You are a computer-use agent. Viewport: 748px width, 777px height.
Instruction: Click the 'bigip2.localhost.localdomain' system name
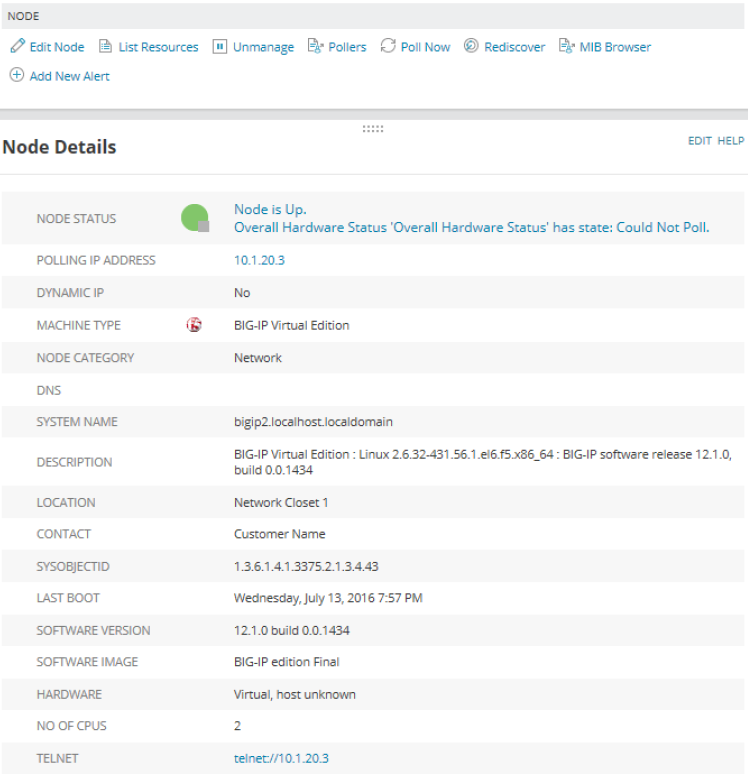(x=313, y=422)
